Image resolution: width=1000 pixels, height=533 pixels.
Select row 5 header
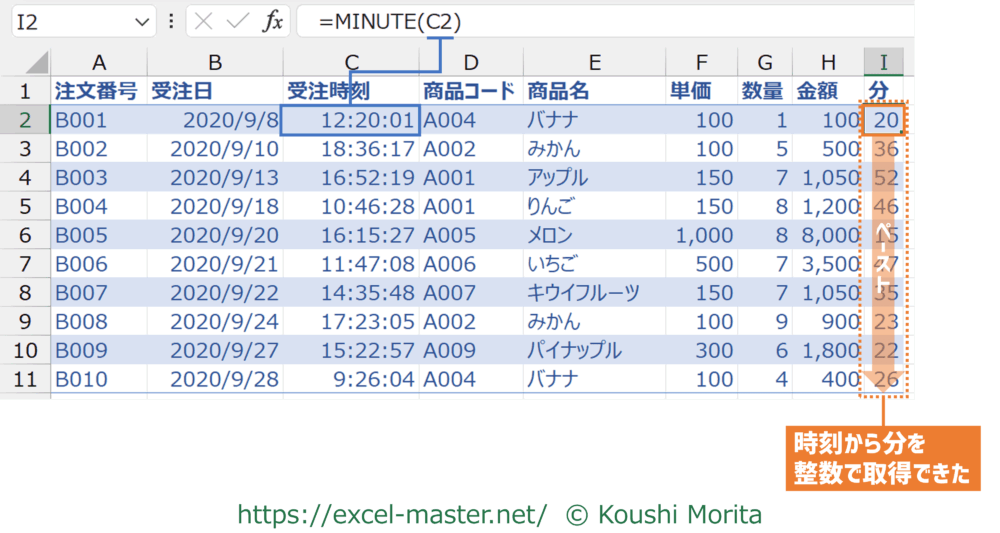pyautogui.click(x=25, y=207)
